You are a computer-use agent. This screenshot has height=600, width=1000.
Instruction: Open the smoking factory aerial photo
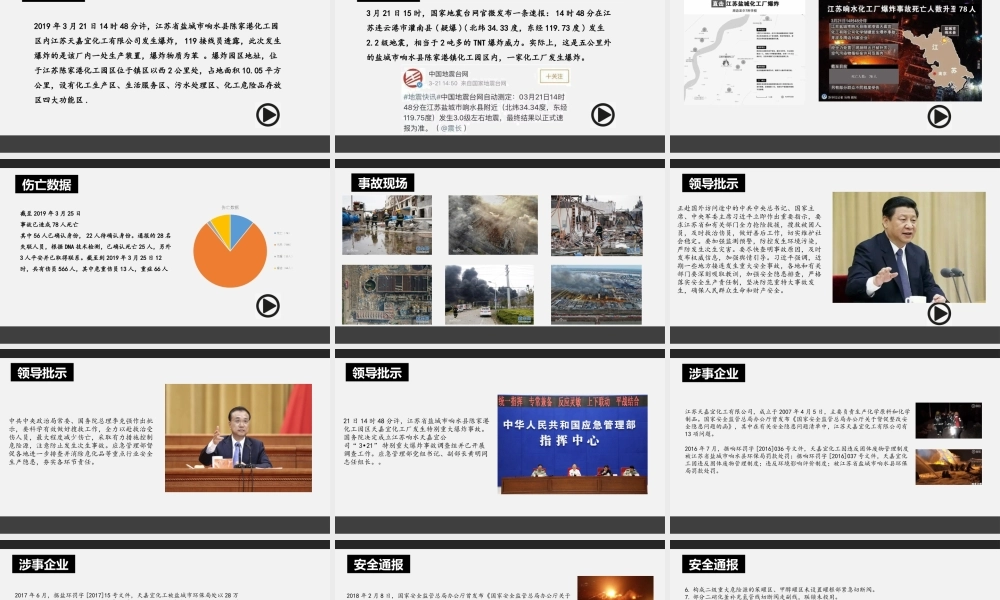(596, 295)
